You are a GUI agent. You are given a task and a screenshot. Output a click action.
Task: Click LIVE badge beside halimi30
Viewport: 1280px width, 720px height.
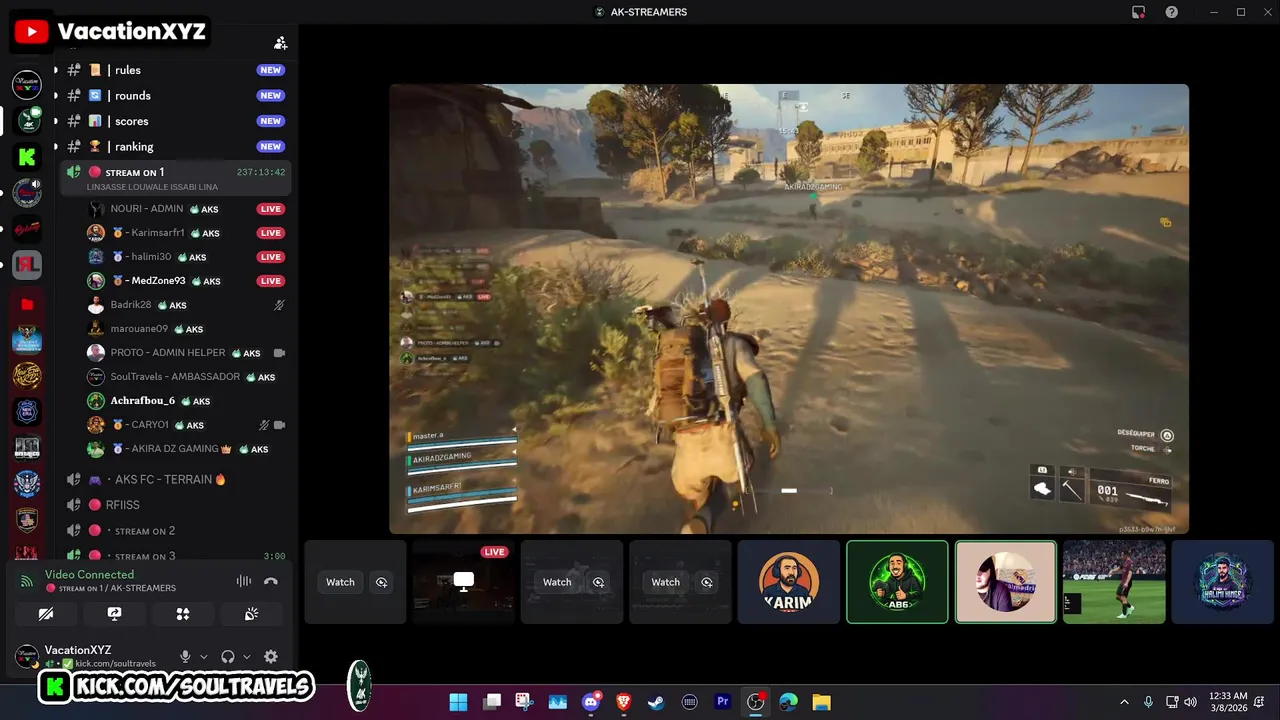(x=271, y=257)
